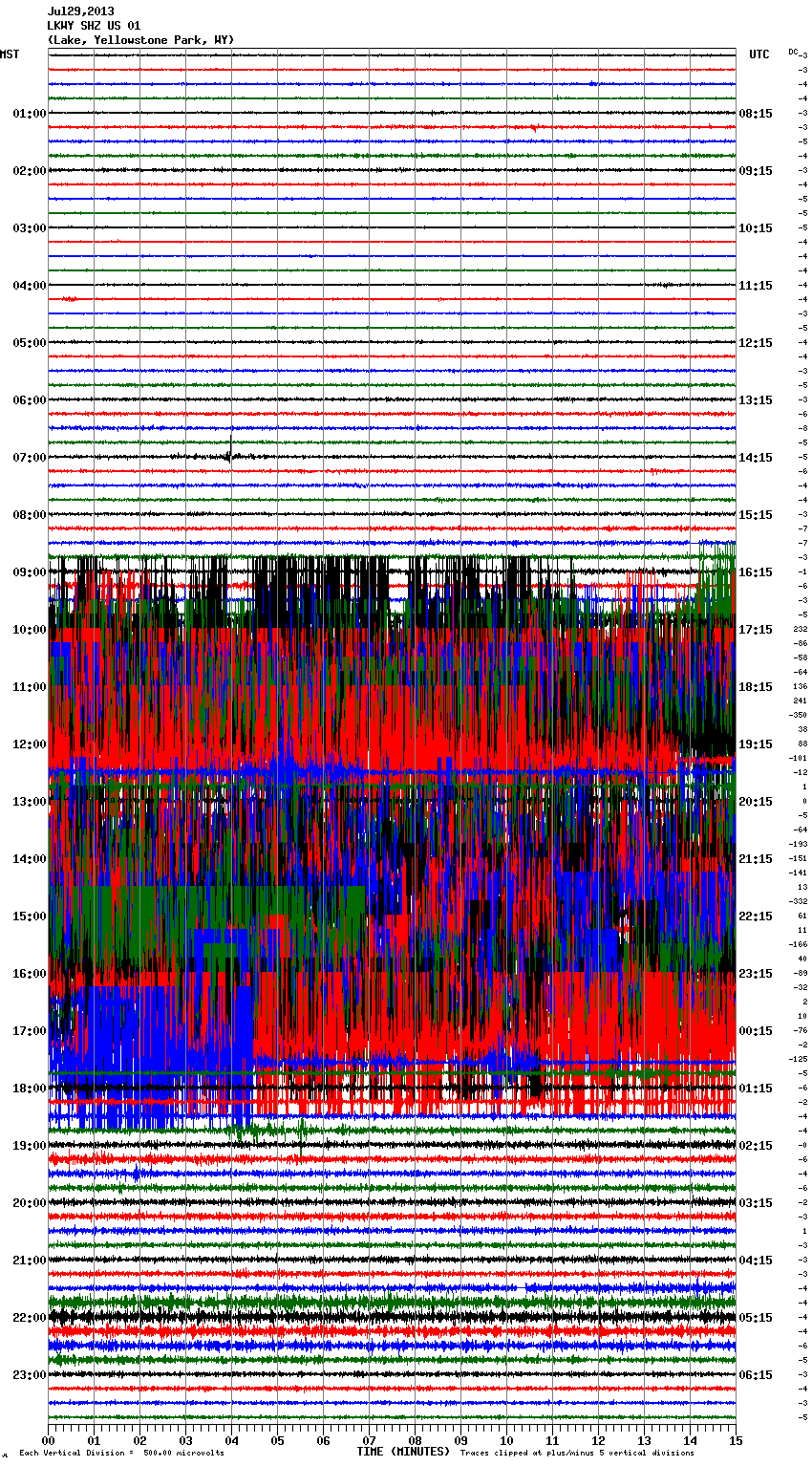Image resolution: width=812 pixels, height=1466 pixels.
Task: Click the location '(Lake, Yellowstone Park, WY)'
Action: click(140, 40)
